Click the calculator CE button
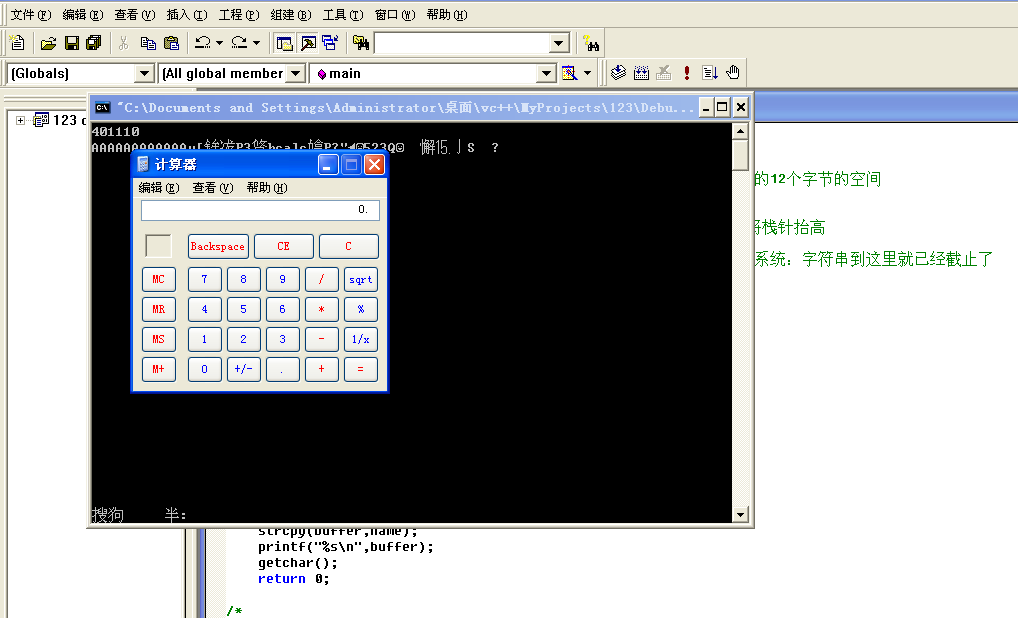The image size is (1018, 618). (x=284, y=247)
